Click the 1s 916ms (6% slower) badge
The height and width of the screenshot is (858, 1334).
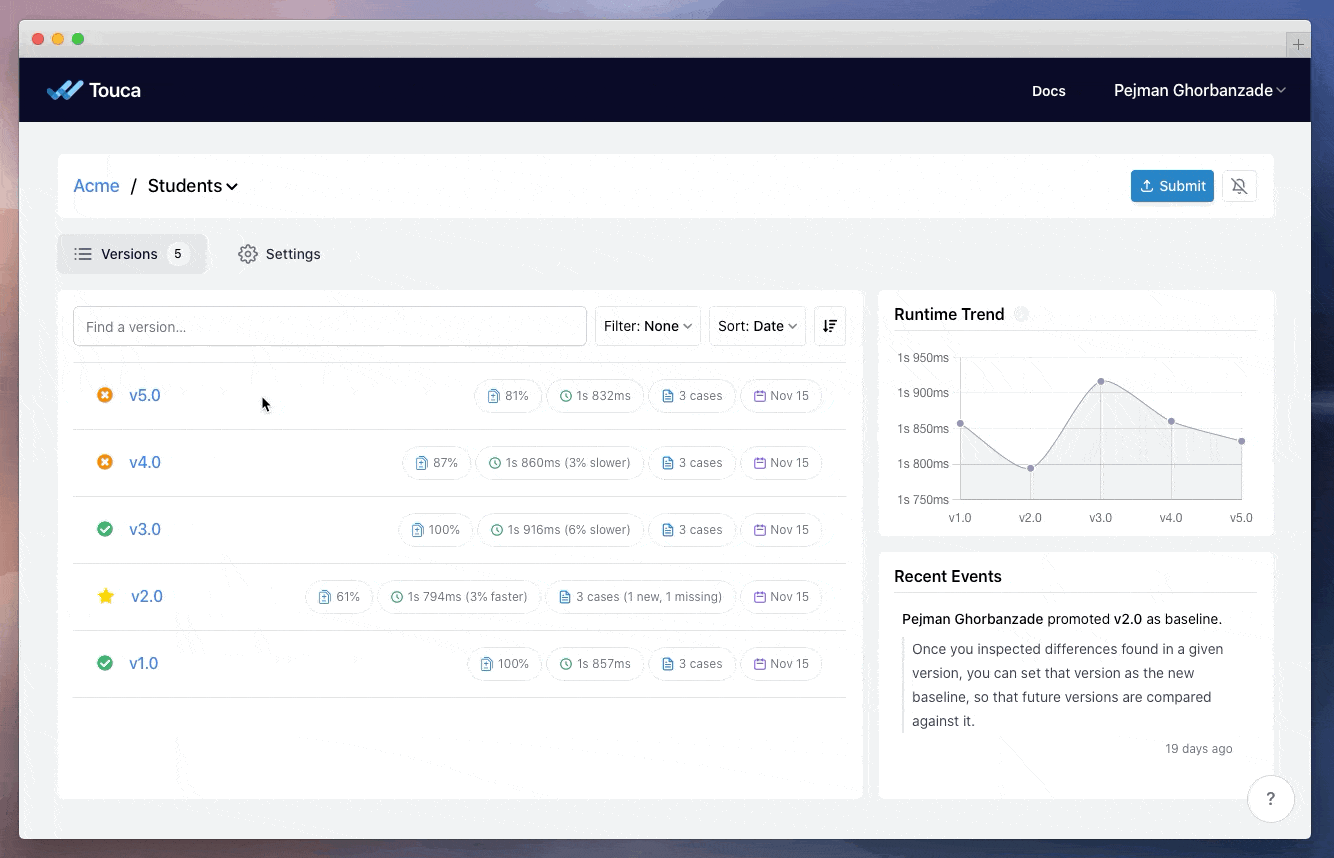pyautogui.click(x=560, y=530)
